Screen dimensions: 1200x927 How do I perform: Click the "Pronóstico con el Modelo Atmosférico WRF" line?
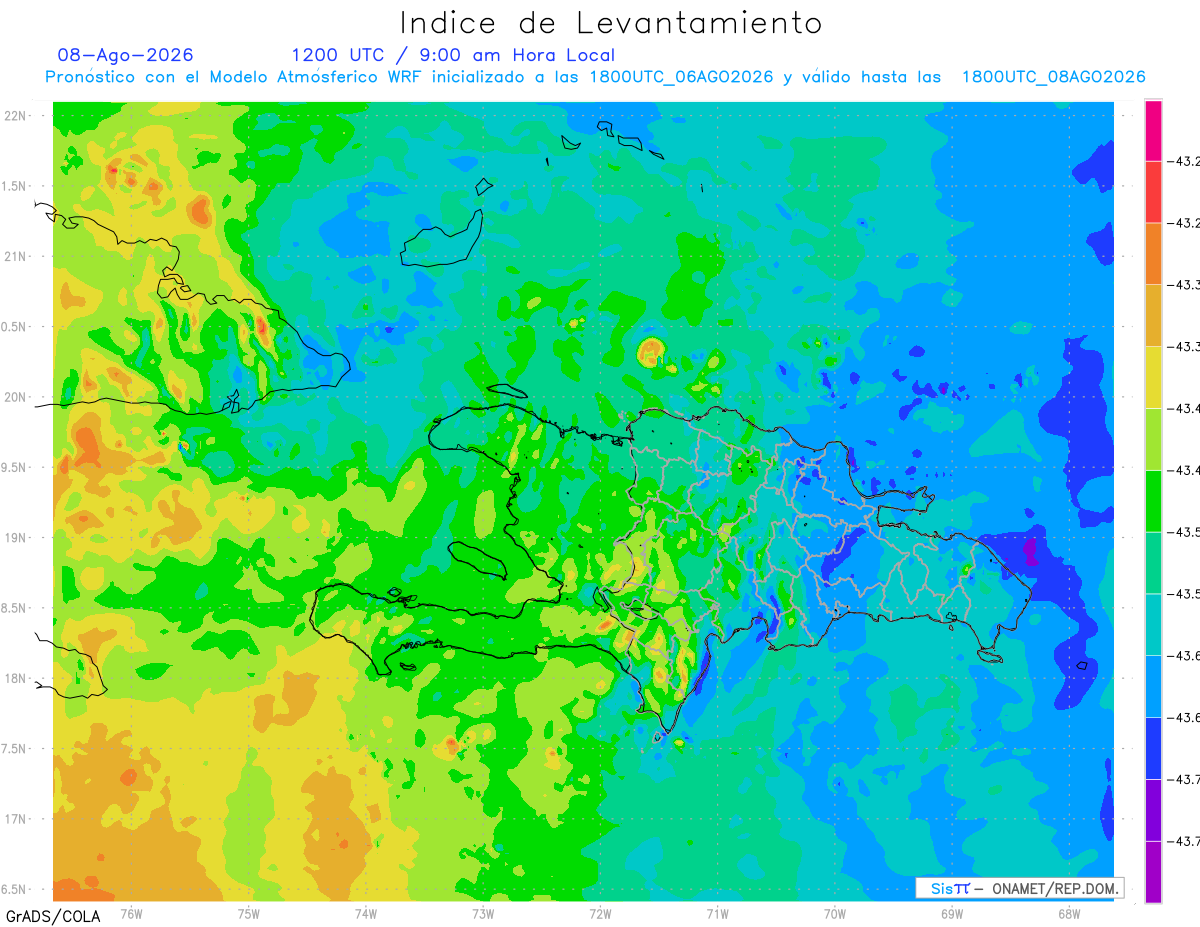(595, 77)
